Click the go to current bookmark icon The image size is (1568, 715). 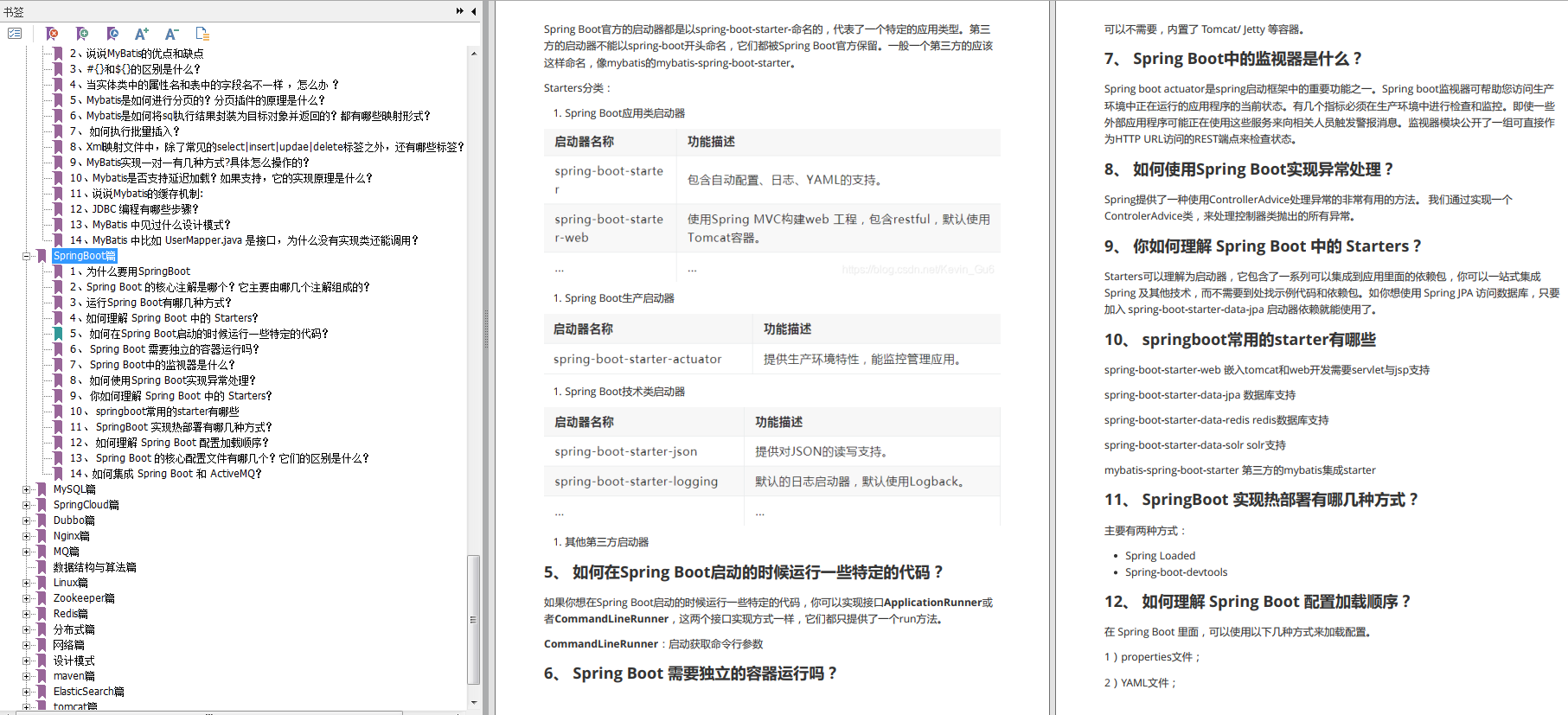pos(112,34)
